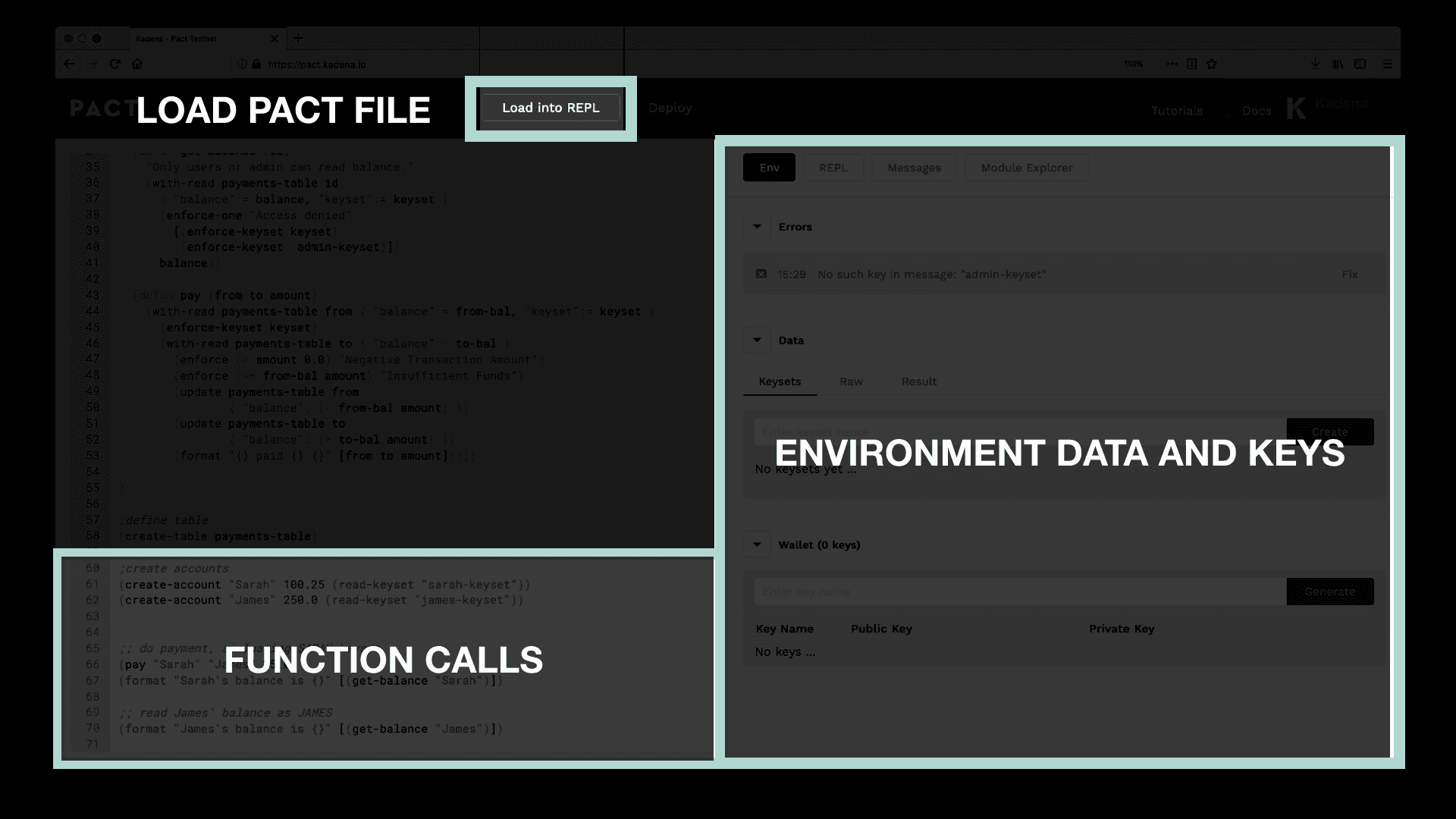Open the browser library icon

pyautogui.click(x=1338, y=64)
